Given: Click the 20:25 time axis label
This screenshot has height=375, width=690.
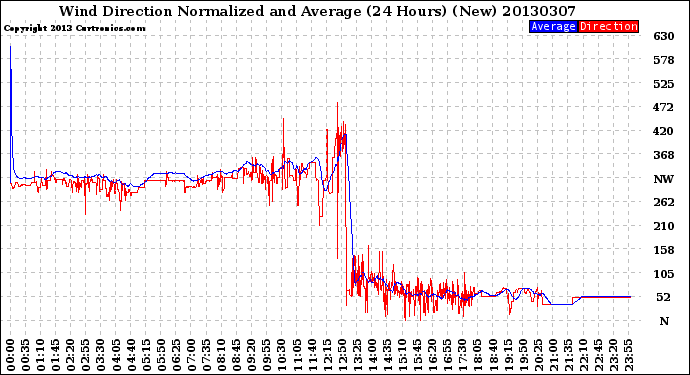Looking at the screenshot, I should (539, 355).
